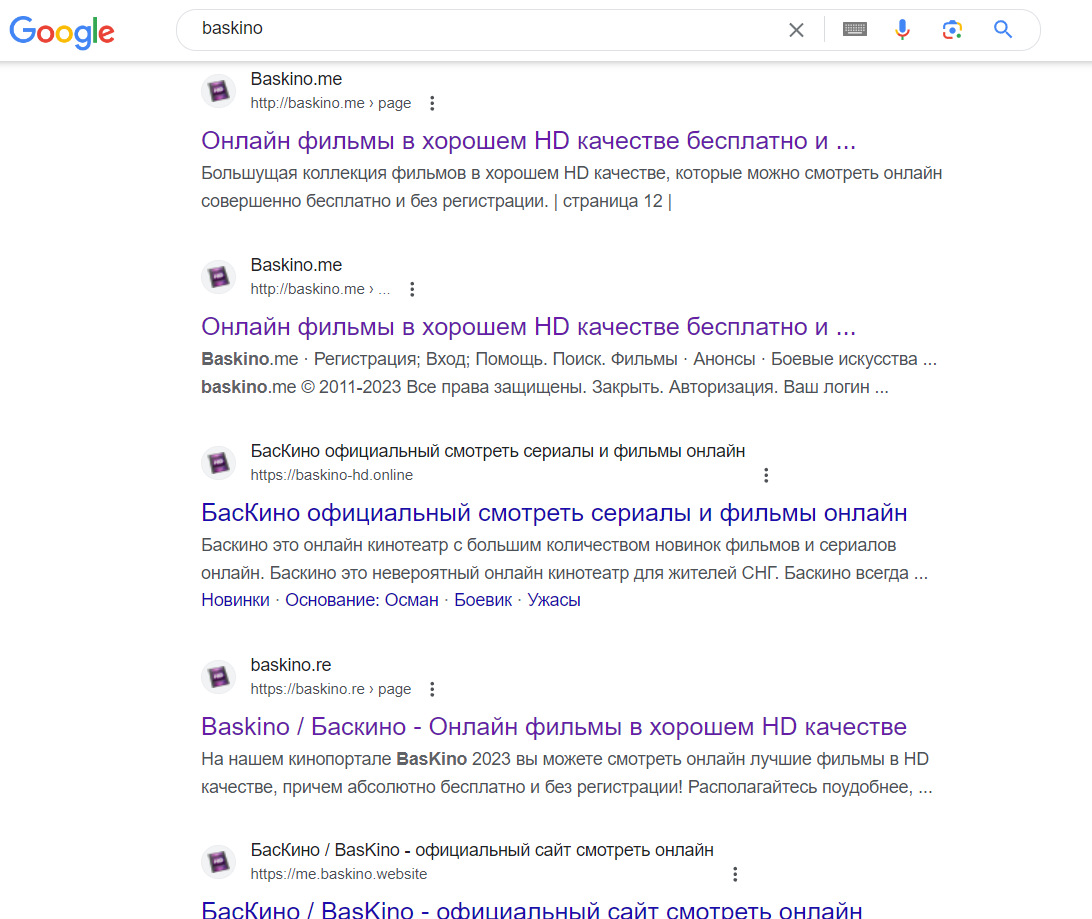This screenshot has height=919, width=1092.
Task: Follow the Основание: Осман sitelink
Action: [x=361, y=600]
